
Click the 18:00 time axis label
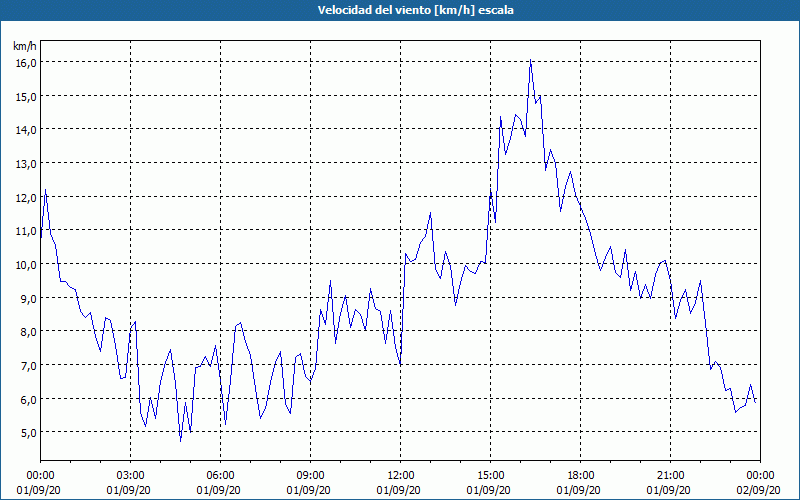click(x=581, y=476)
